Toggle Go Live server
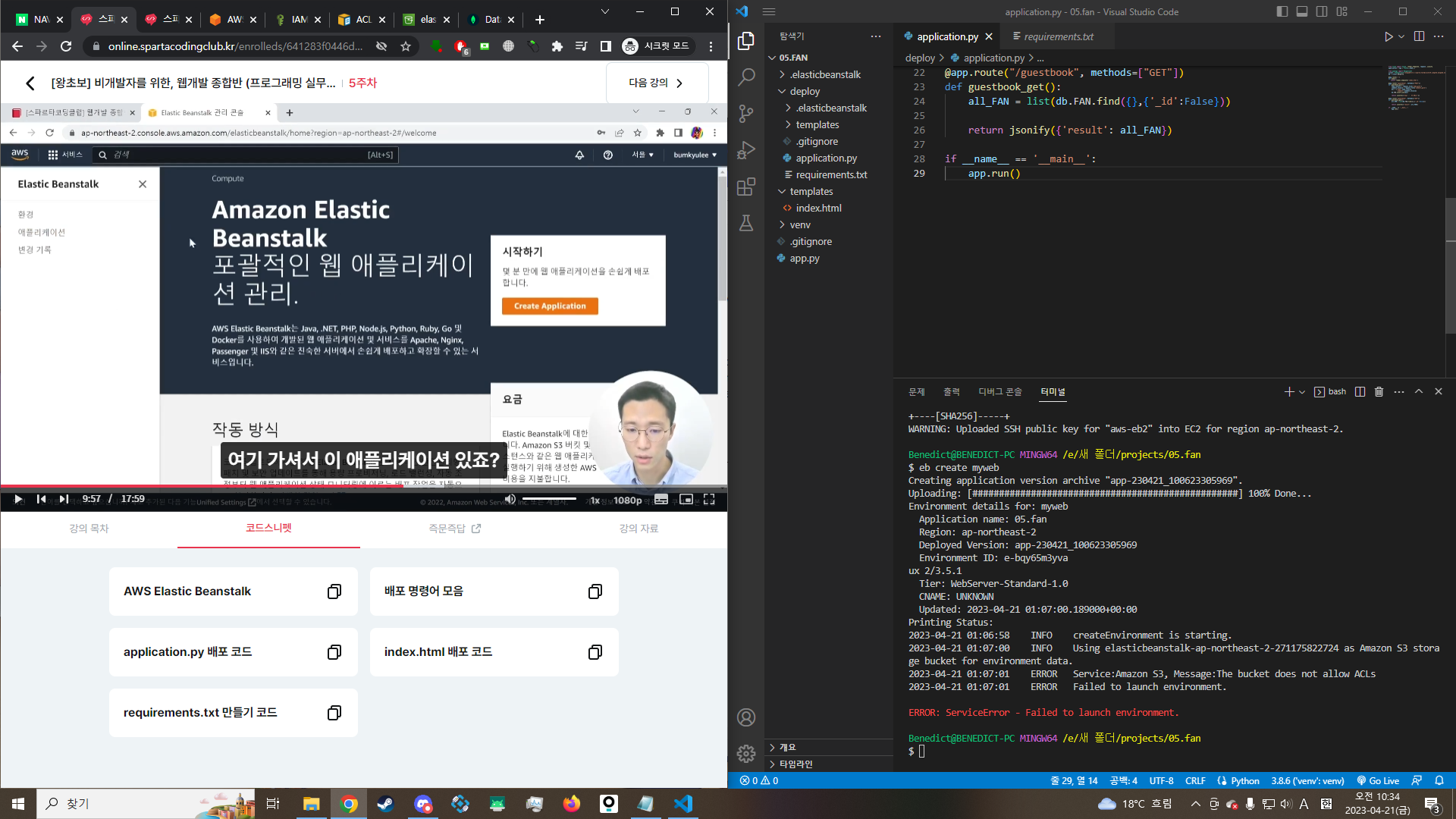1456x819 pixels. (x=1378, y=780)
